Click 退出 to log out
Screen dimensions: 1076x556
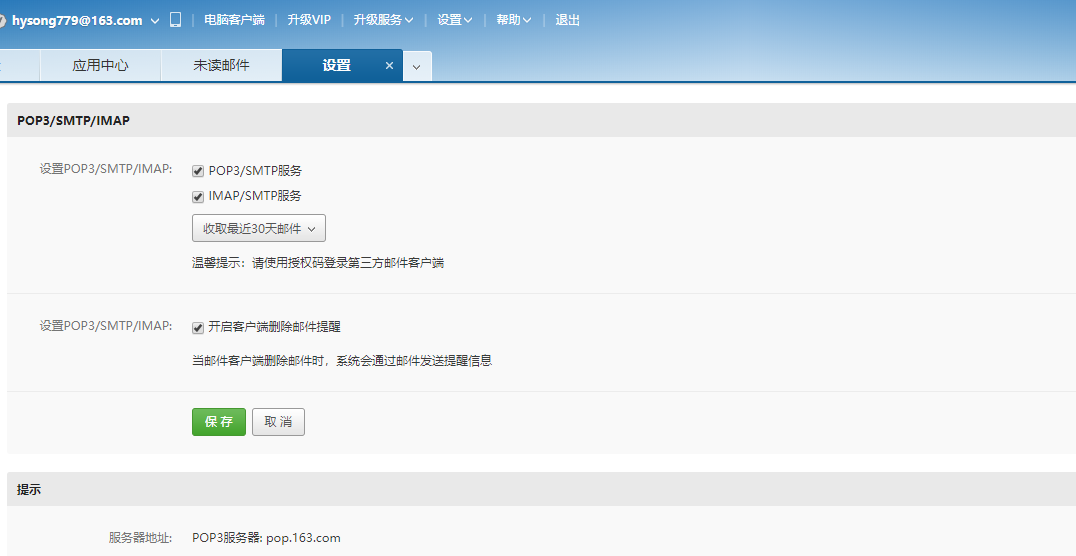[x=568, y=20]
